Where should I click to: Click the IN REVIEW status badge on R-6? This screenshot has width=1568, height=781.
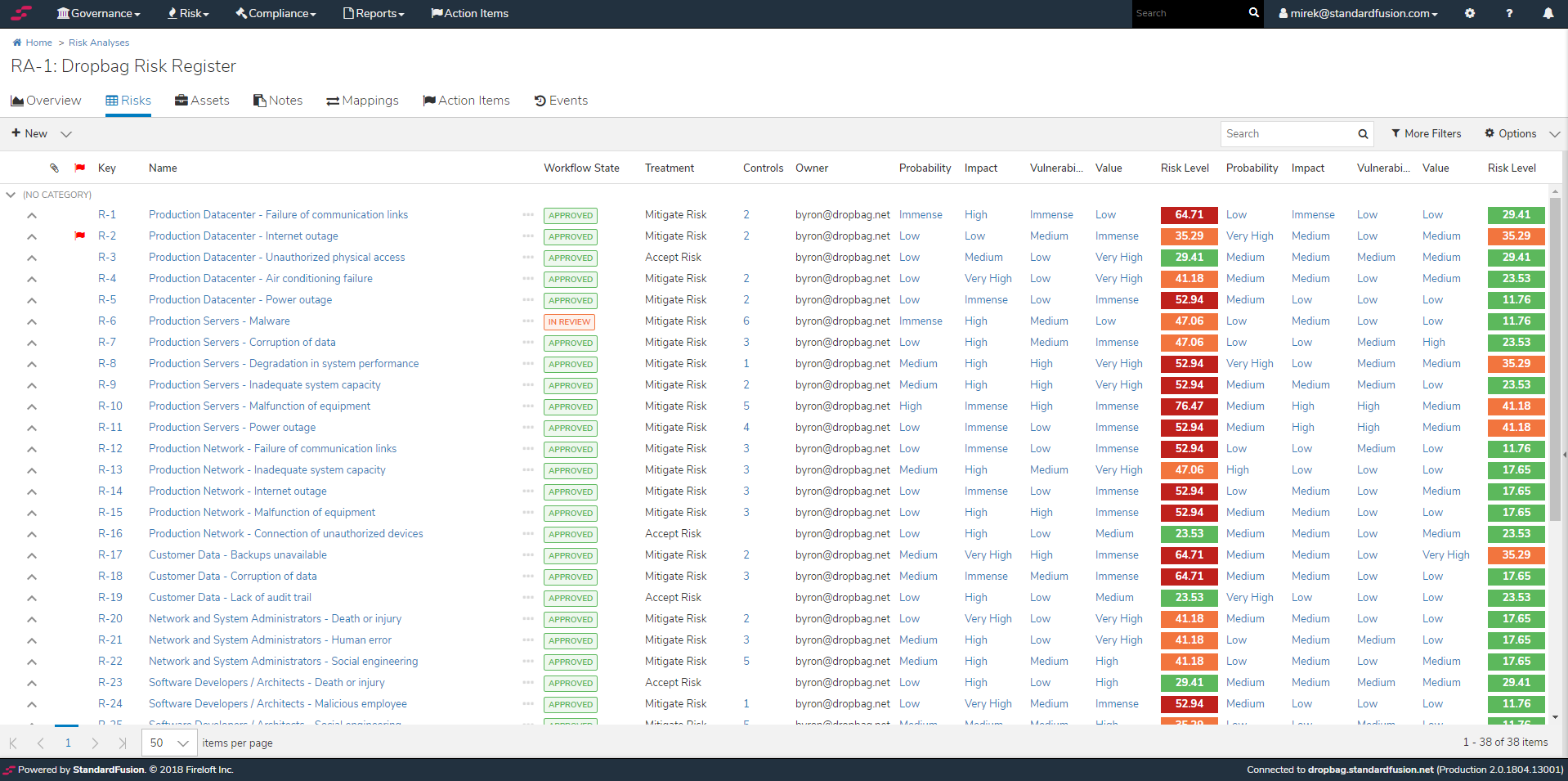(569, 322)
